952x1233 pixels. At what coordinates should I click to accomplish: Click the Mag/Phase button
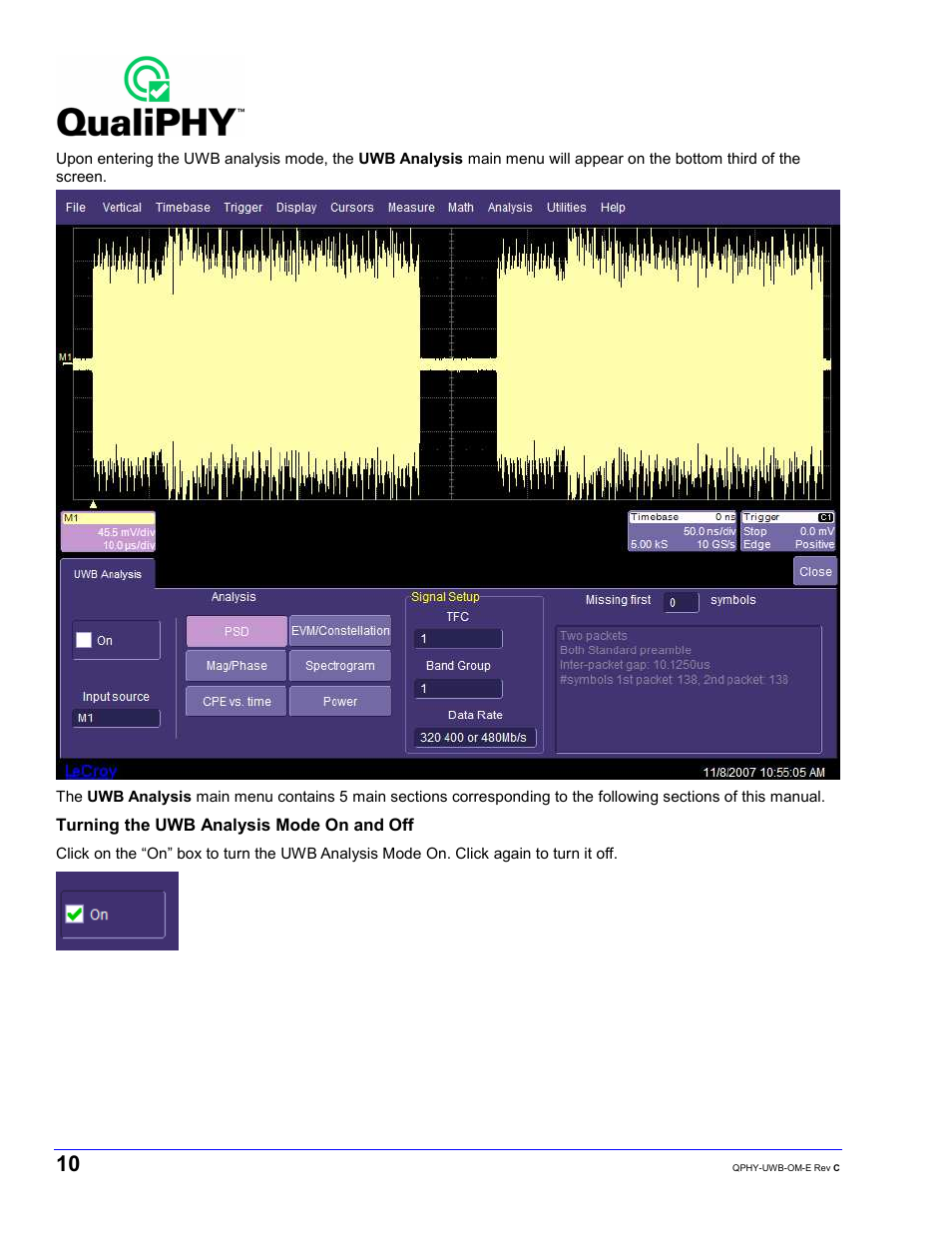237,666
